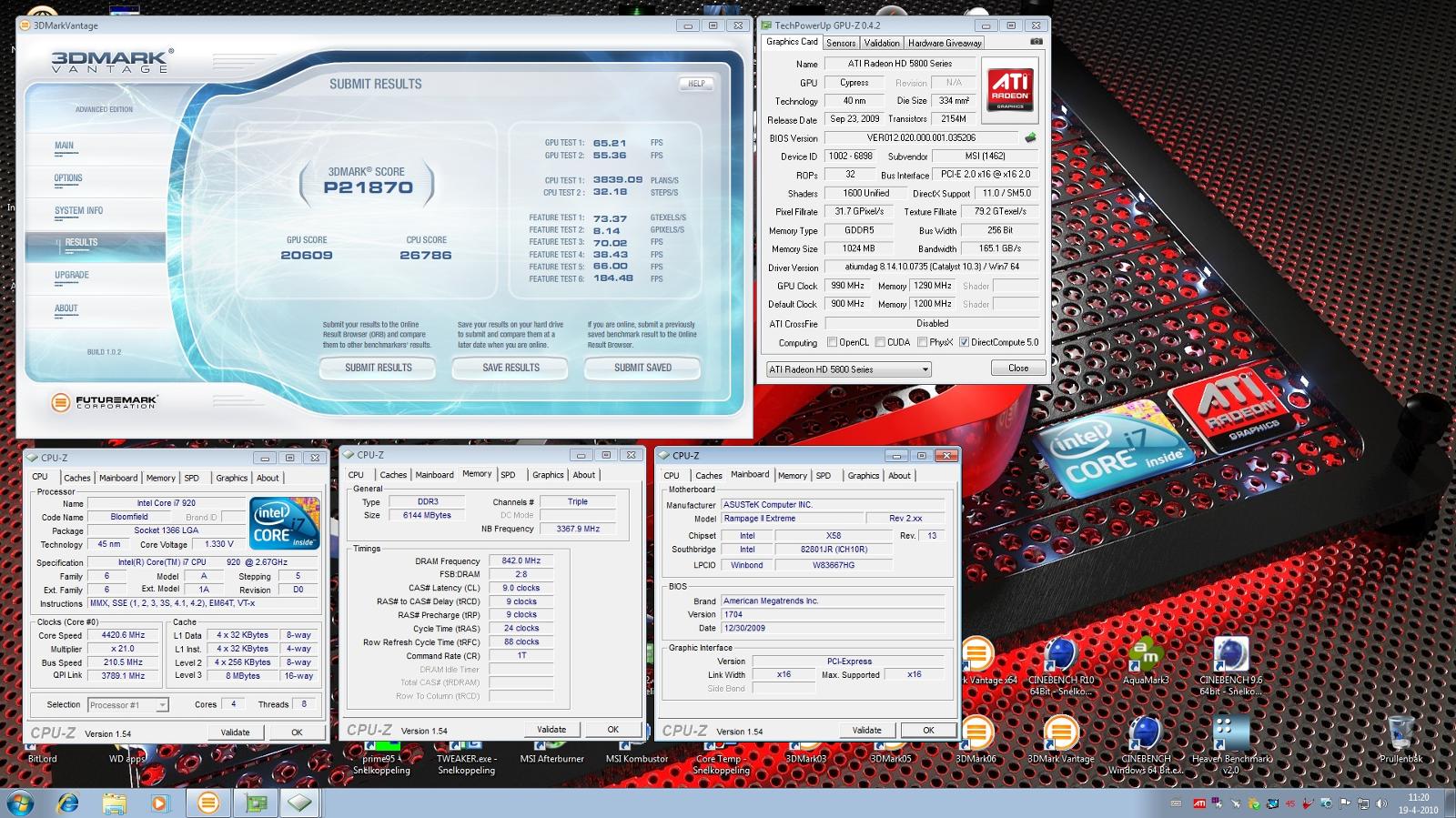1456x818 pixels.
Task: Uncheck DirectCompute 5.0 in GPU-Z
Action: click(964, 342)
